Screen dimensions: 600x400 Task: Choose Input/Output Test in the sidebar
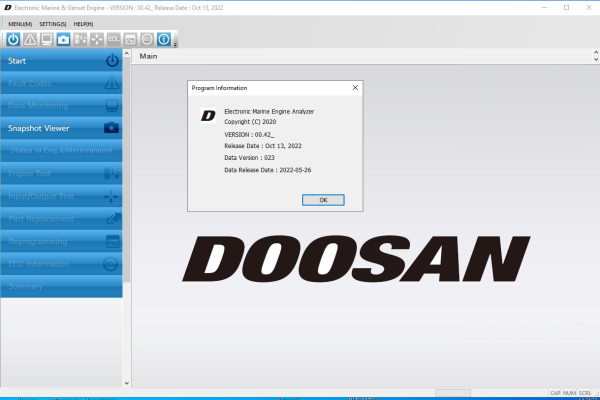[x=61, y=196]
